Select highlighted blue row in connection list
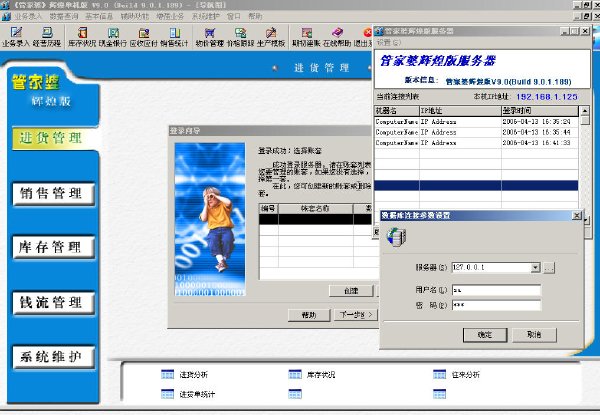This screenshot has height=415, width=600. 476,186
